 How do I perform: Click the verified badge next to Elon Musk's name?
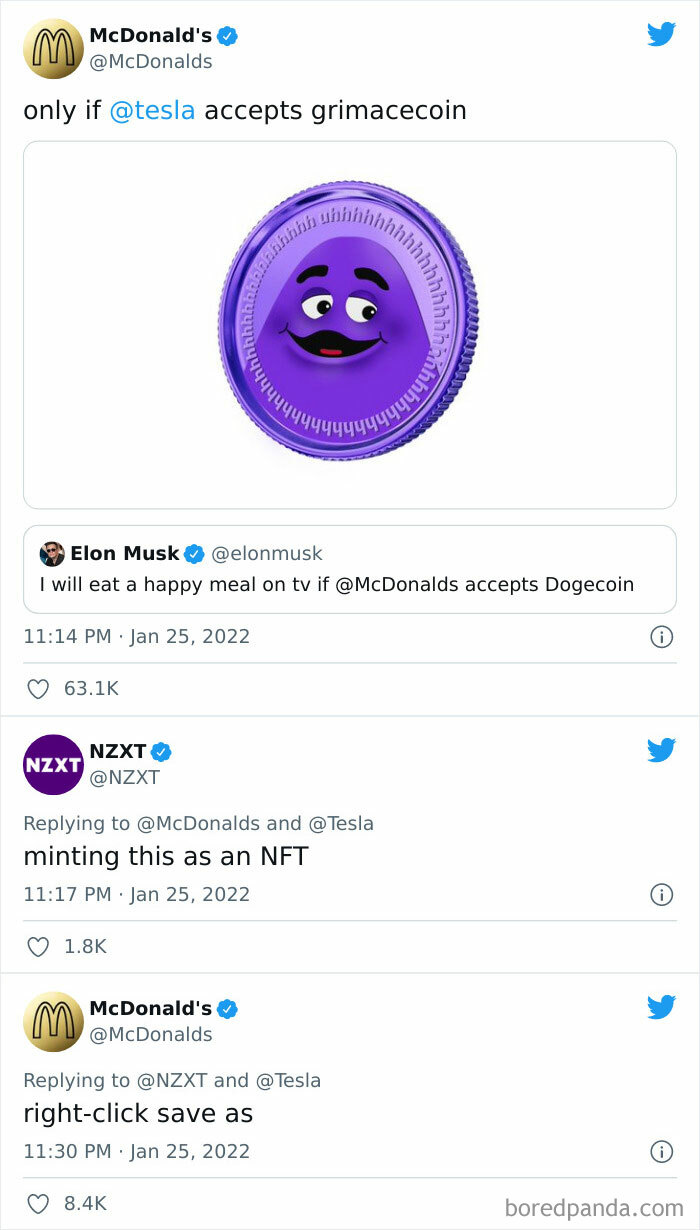click(x=196, y=553)
